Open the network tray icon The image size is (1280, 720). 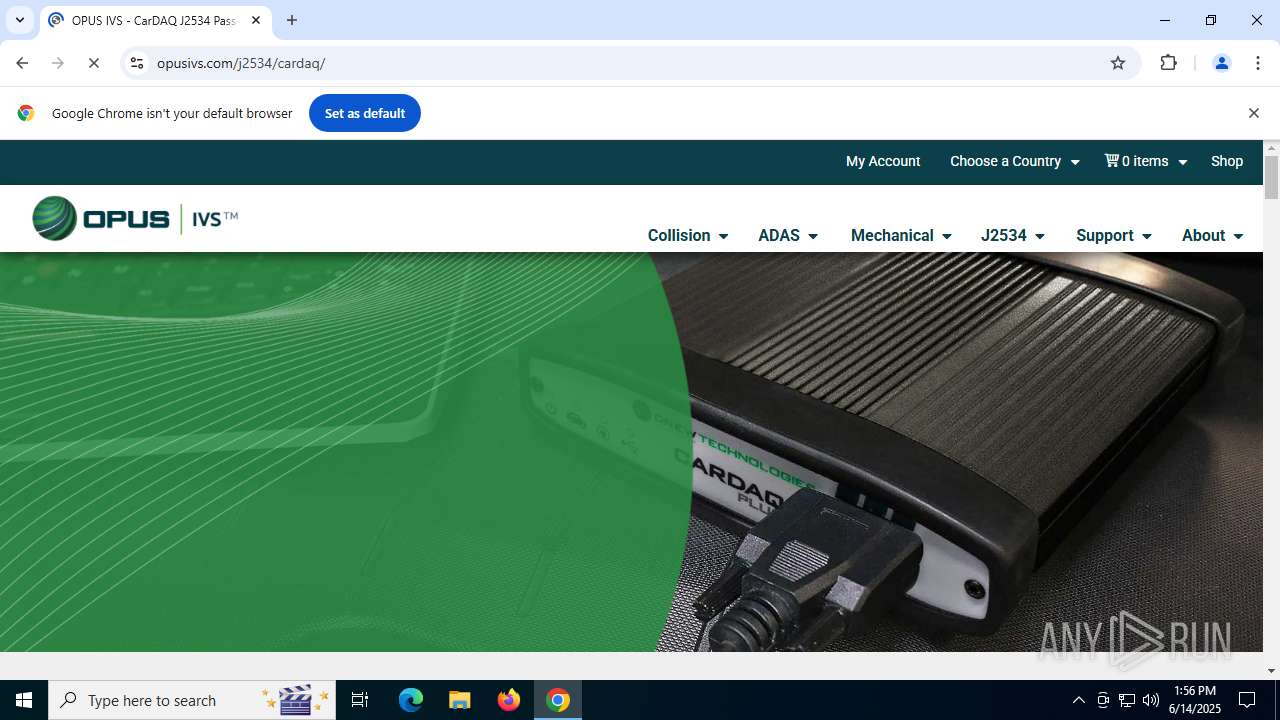pyautogui.click(x=1127, y=700)
